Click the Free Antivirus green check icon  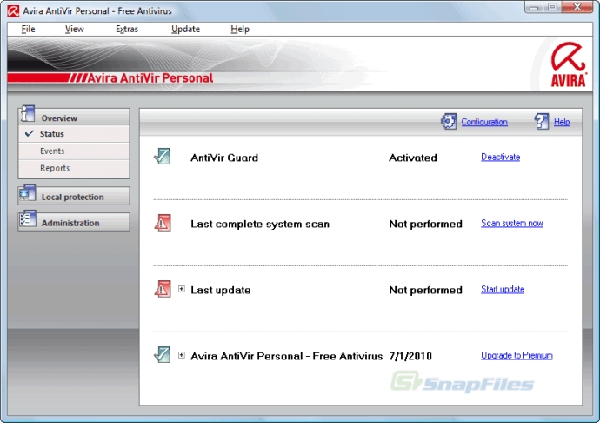coord(162,354)
